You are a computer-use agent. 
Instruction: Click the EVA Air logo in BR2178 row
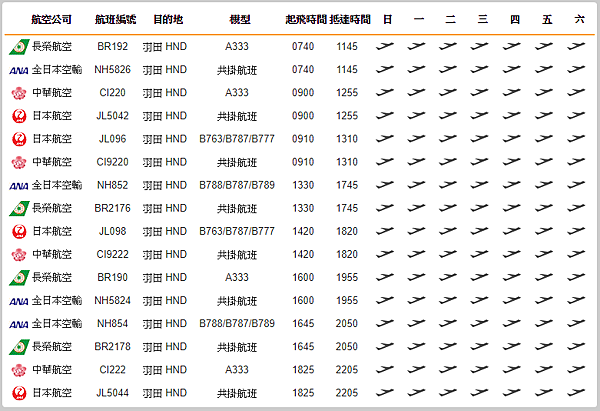pos(19,347)
